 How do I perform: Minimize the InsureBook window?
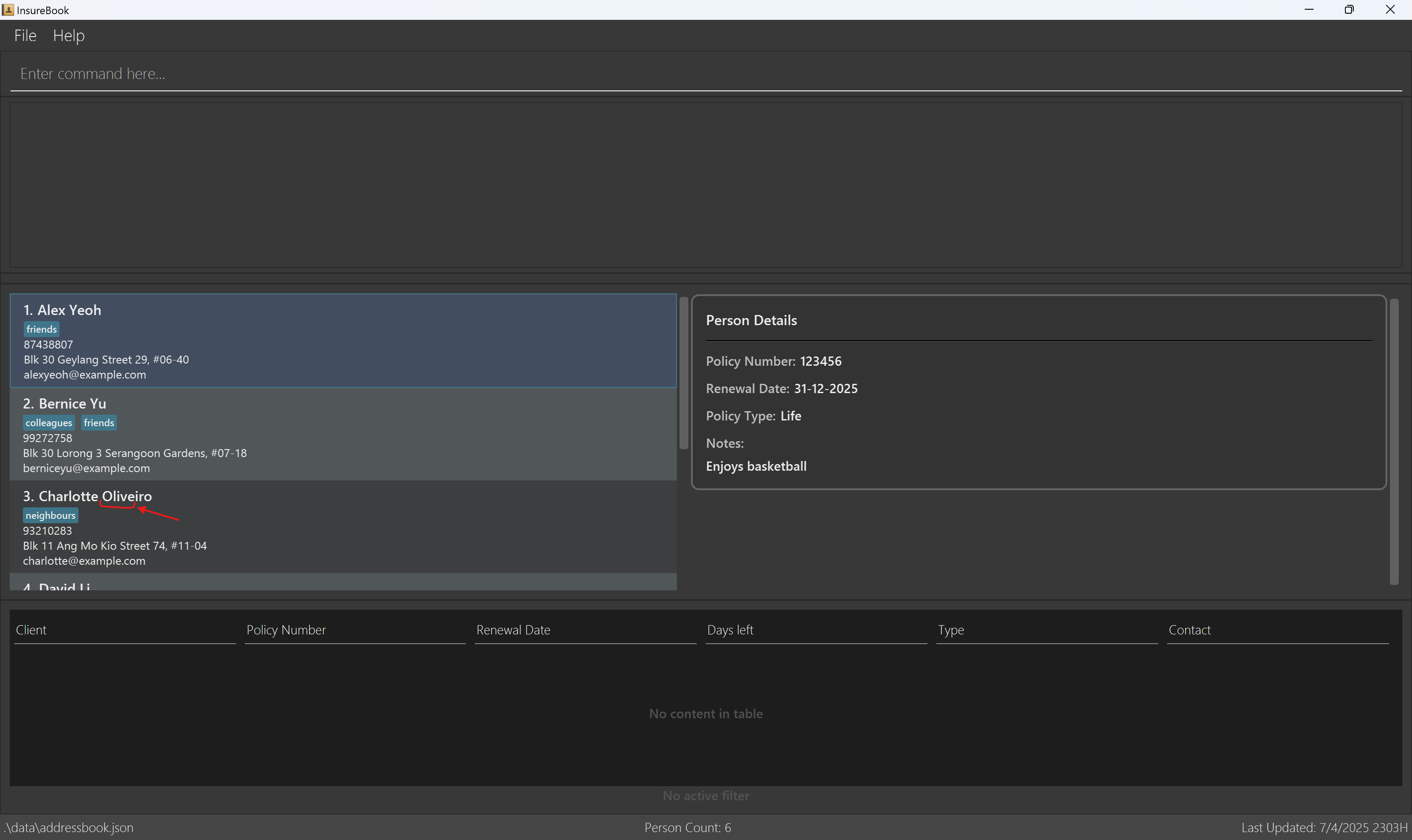(x=1309, y=10)
